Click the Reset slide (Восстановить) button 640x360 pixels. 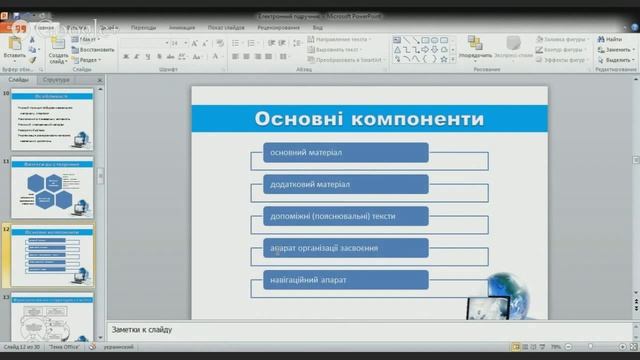[x=93, y=50]
